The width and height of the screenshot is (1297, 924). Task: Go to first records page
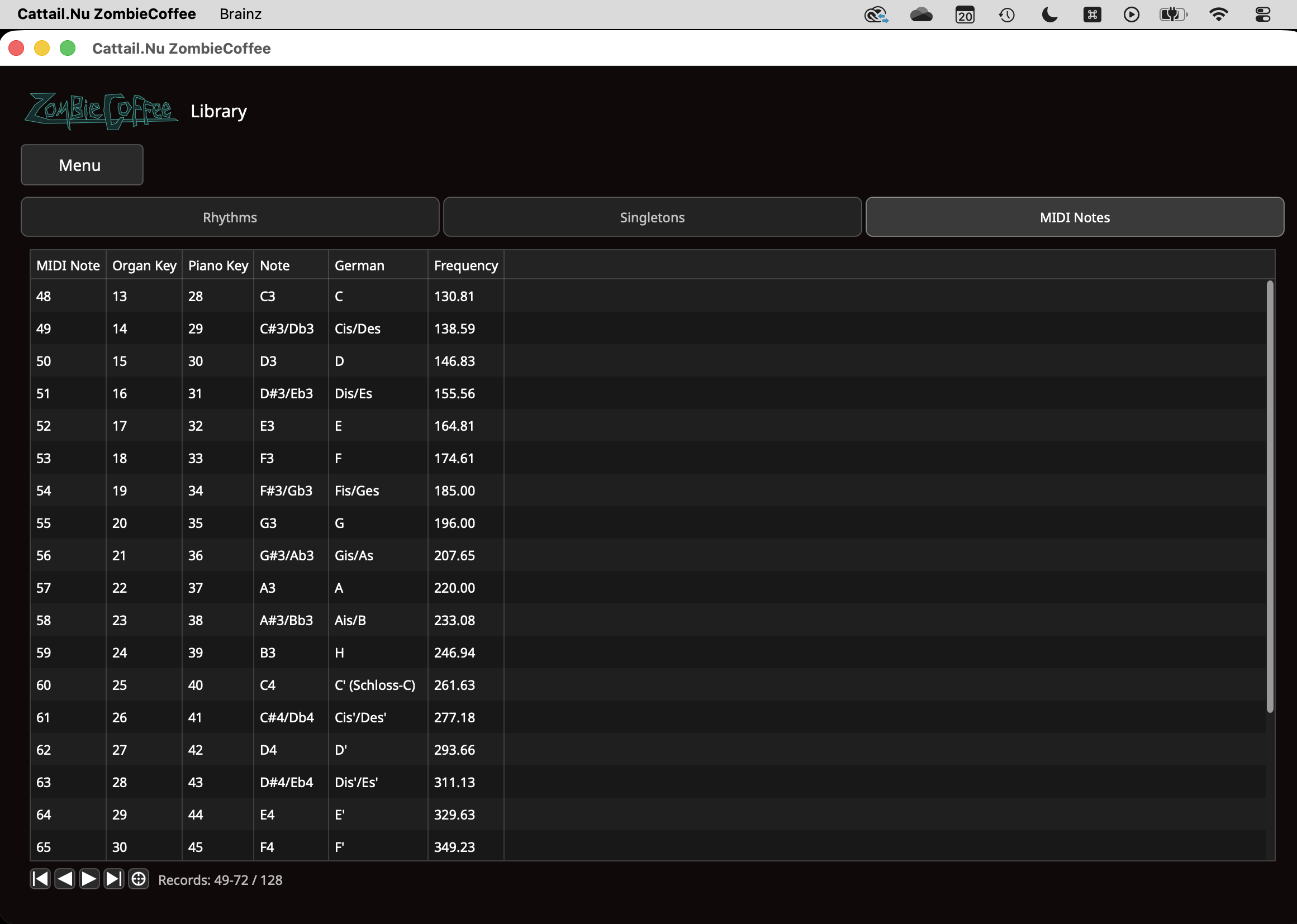click(40, 879)
